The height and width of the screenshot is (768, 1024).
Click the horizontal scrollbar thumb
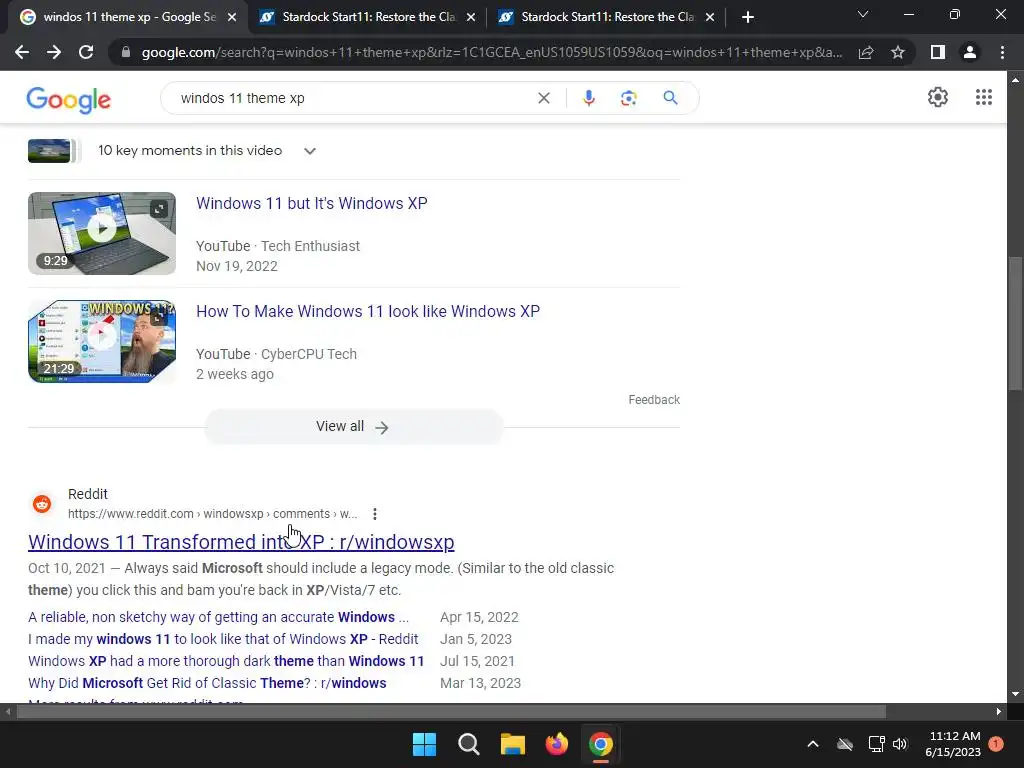click(x=451, y=712)
